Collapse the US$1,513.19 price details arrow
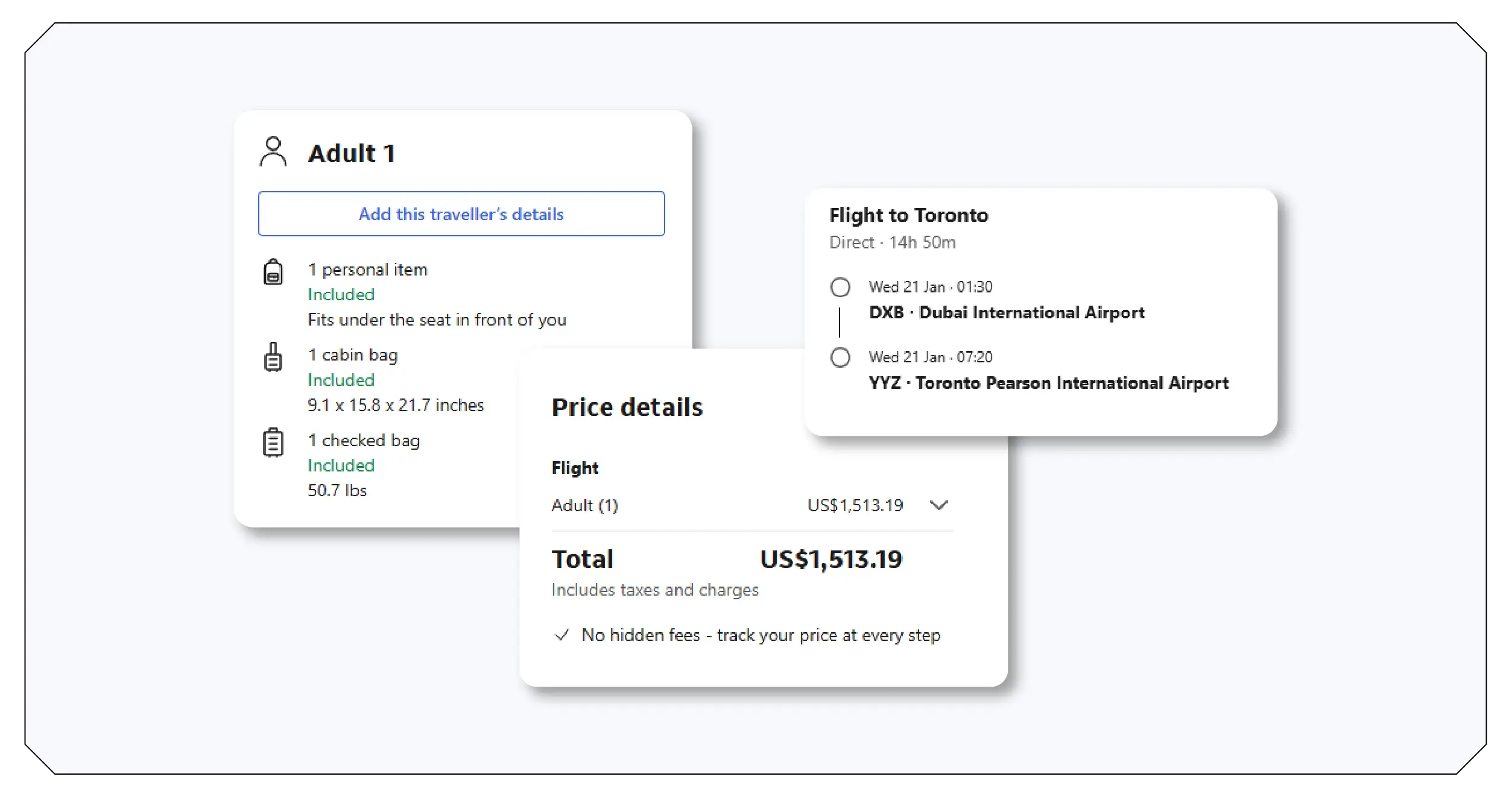Screen dimensions: 1512x797 pyautogui.click(x=940, y=505)
